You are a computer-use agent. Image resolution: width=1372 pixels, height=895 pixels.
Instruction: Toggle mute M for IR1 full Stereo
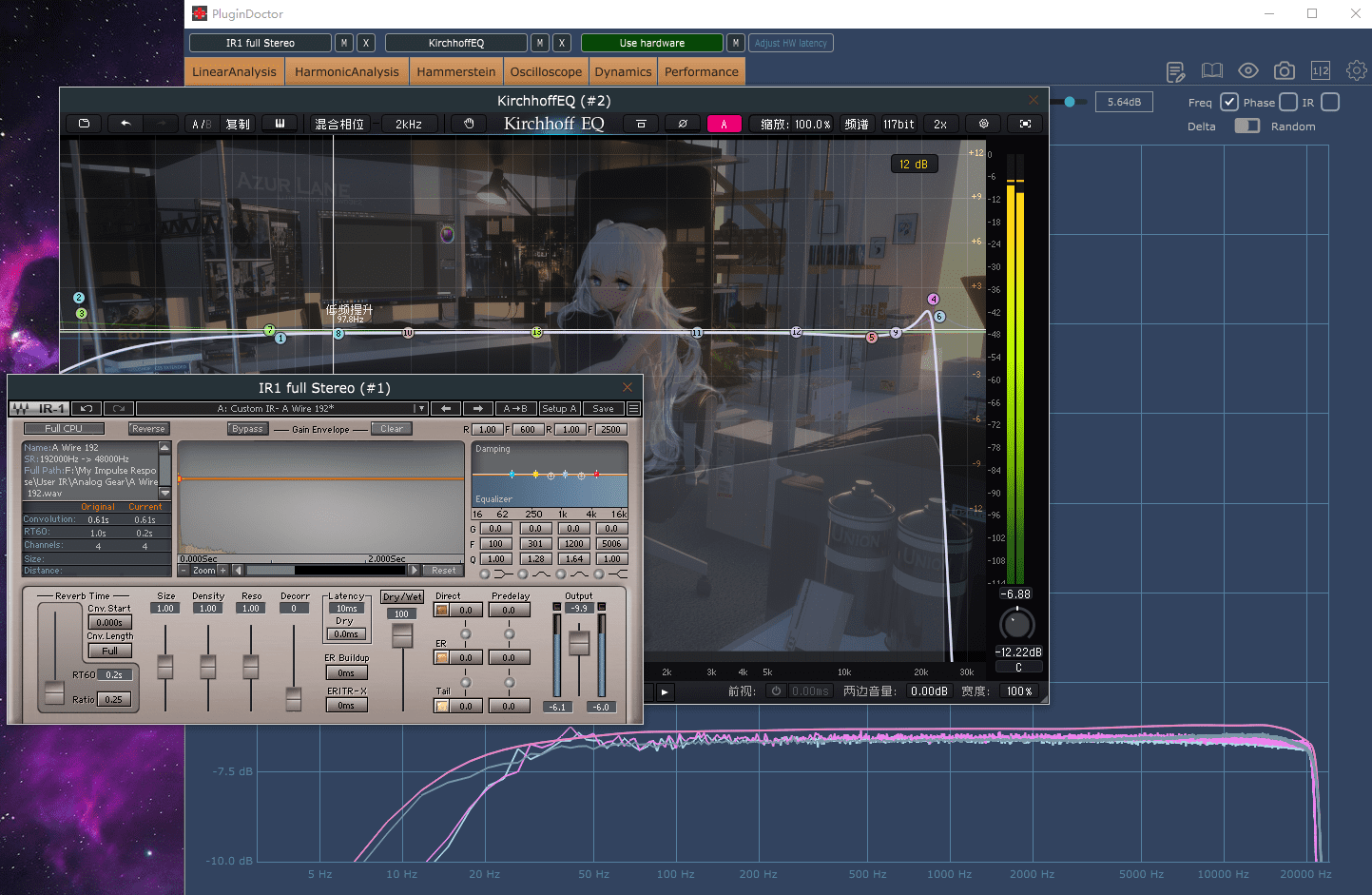coord(344,43)
